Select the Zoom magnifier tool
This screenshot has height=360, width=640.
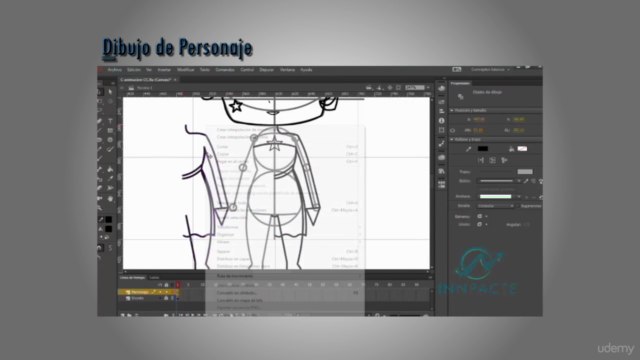[x=100, y=208]
